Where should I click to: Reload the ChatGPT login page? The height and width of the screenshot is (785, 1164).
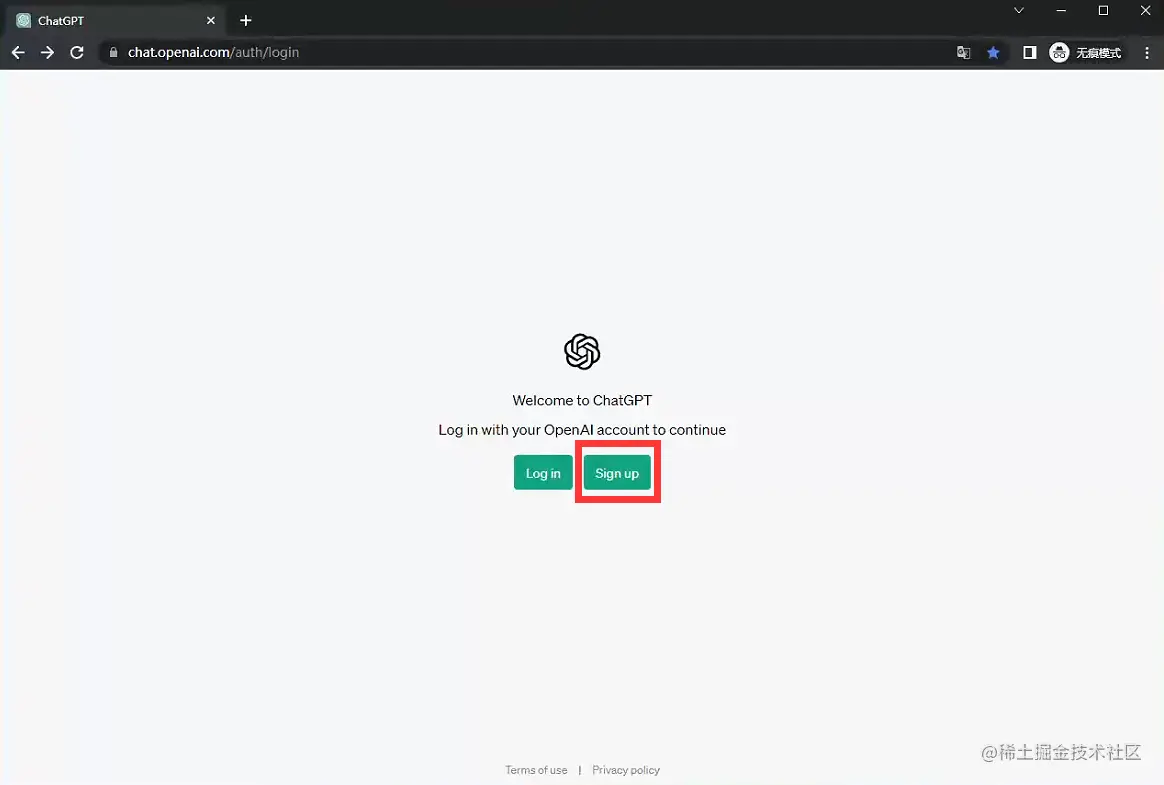(76, 53)
